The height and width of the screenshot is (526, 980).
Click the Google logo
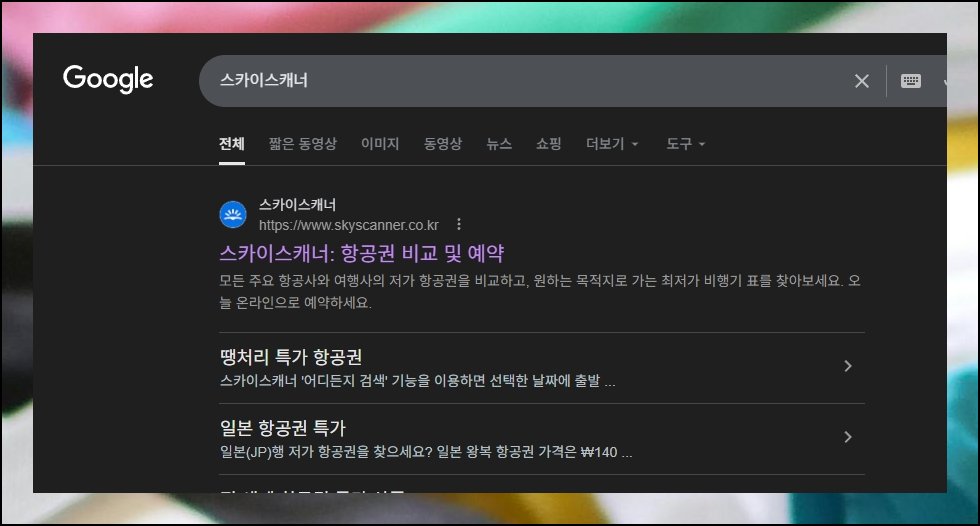[108, 79]
